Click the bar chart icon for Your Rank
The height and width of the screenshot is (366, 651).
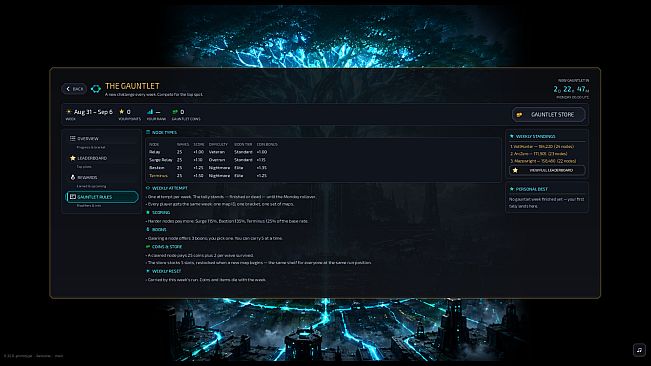150,112
